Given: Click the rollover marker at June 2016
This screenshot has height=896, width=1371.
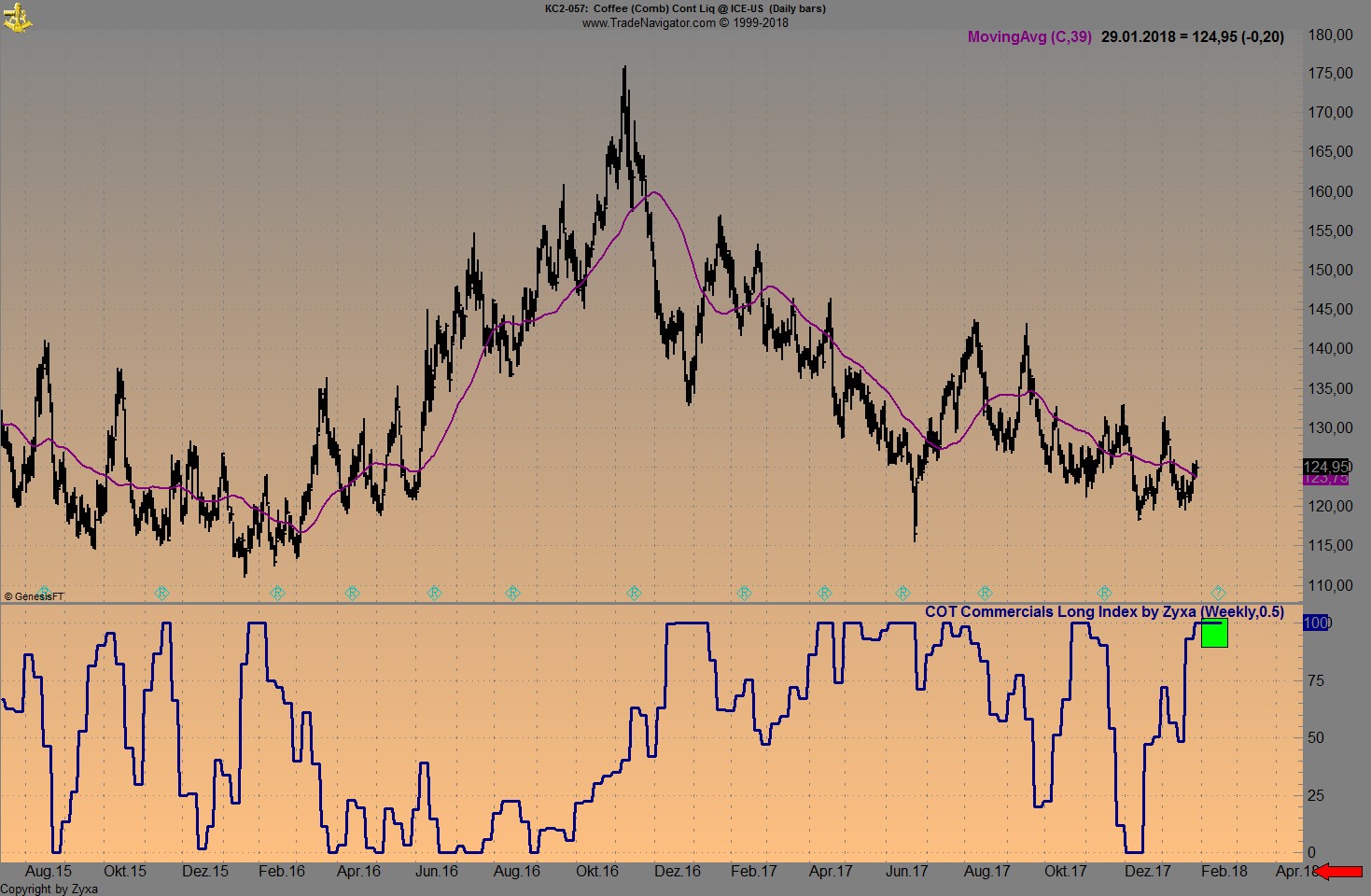Looking at the screenshot, I should click(x=434, y=593).
